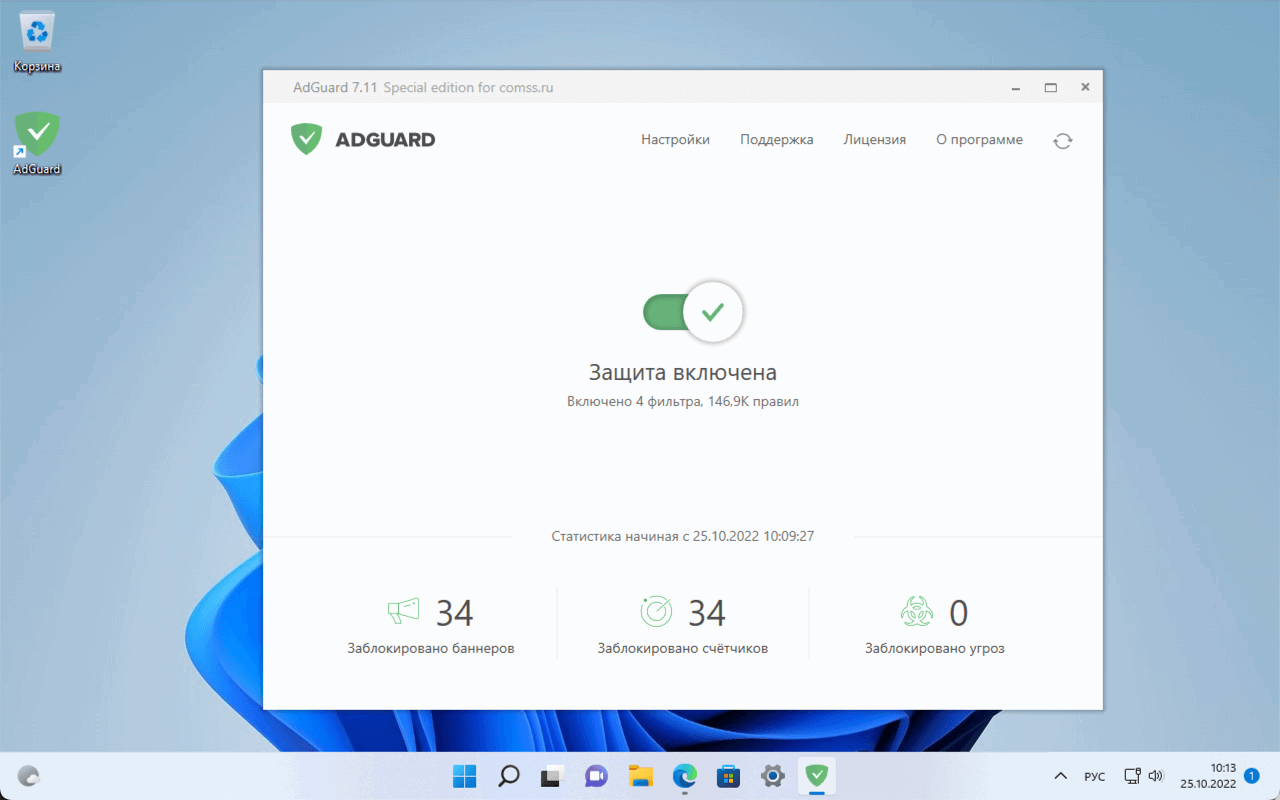Show hidden system tray icons
This screenshot has height=800, width=1280.
point(1061,776)
